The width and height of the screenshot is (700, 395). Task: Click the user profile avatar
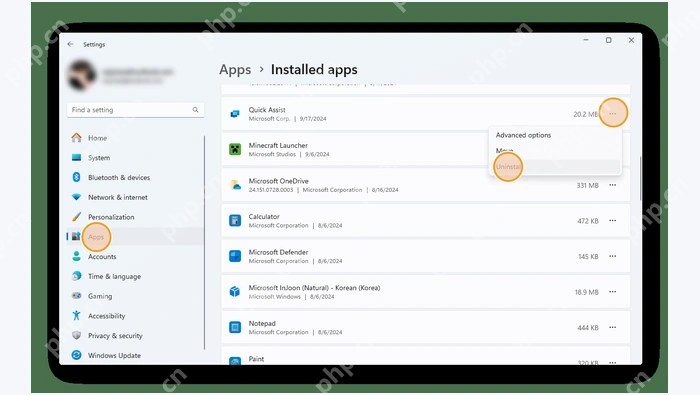coord(81,75)
